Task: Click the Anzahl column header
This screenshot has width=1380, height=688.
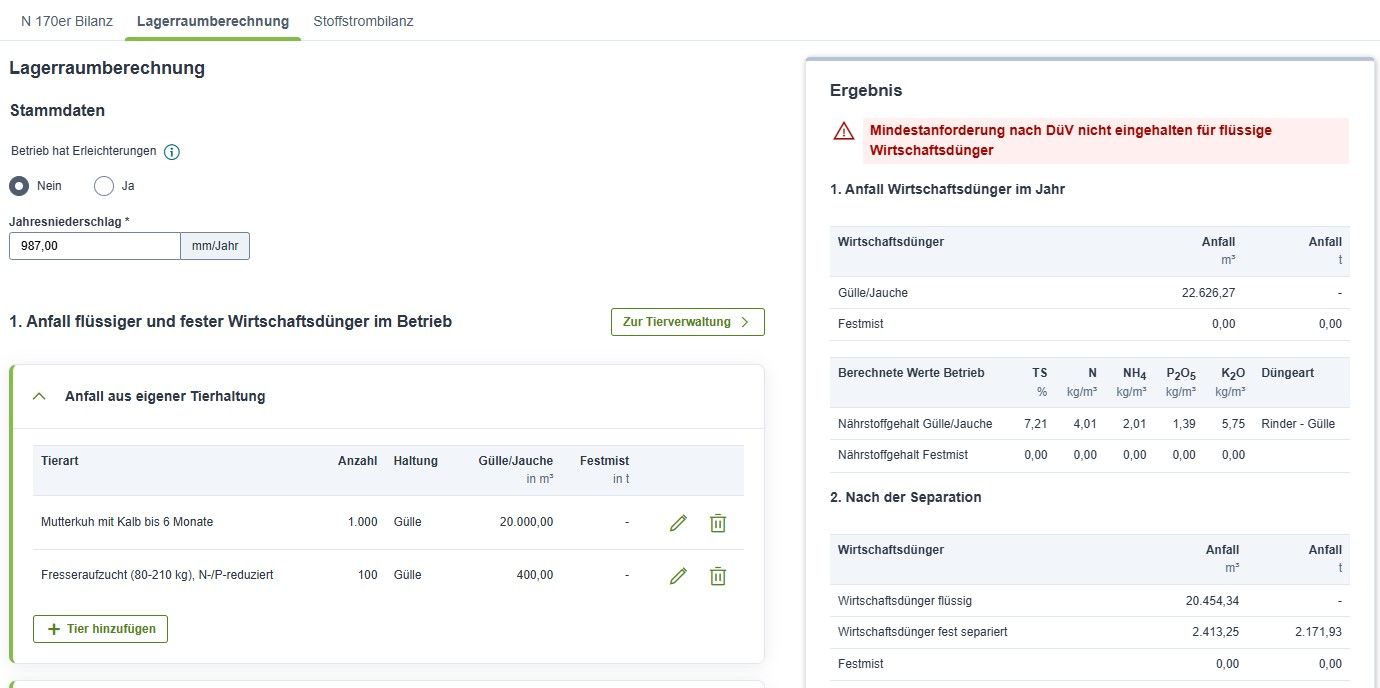Action: point(357,461)
